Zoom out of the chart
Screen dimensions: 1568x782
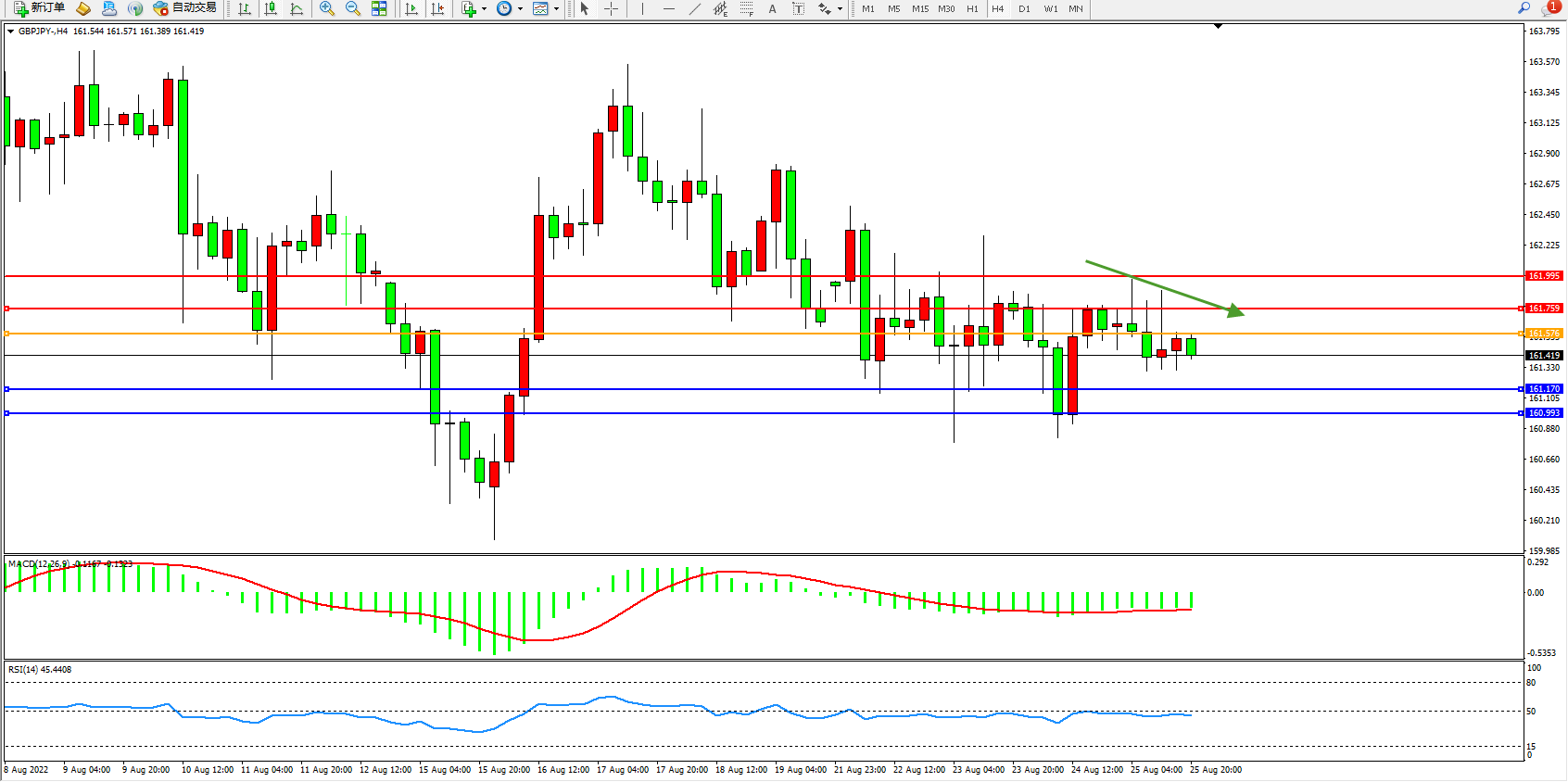point(353,8)
